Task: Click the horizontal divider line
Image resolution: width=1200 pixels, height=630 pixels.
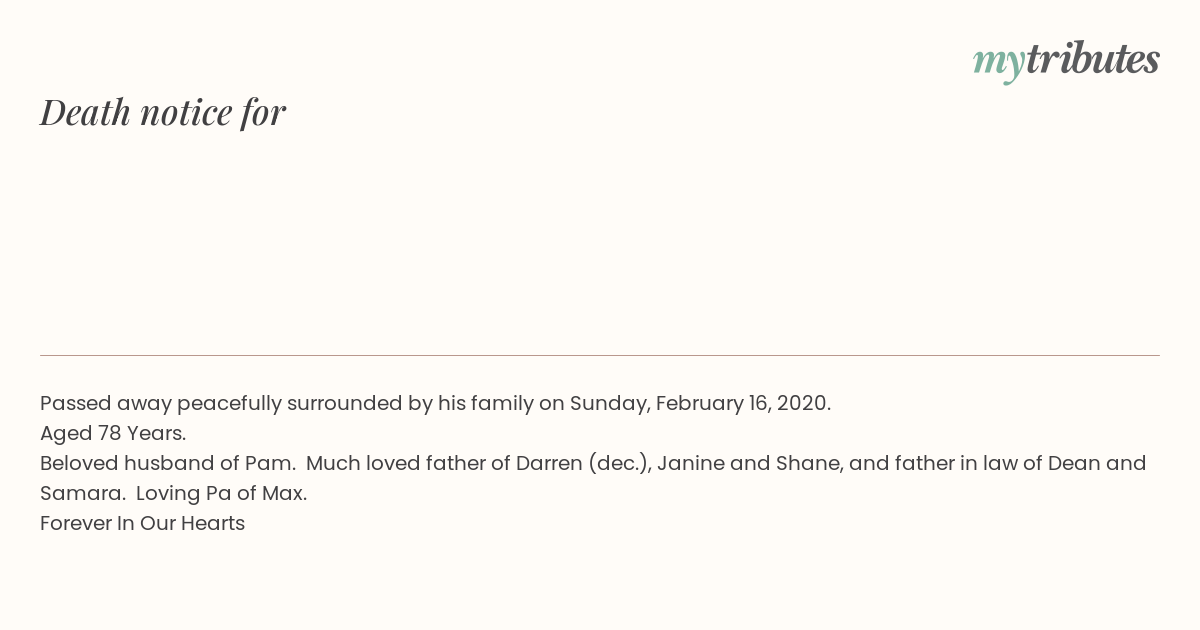Action: click(x=600, y=355)
